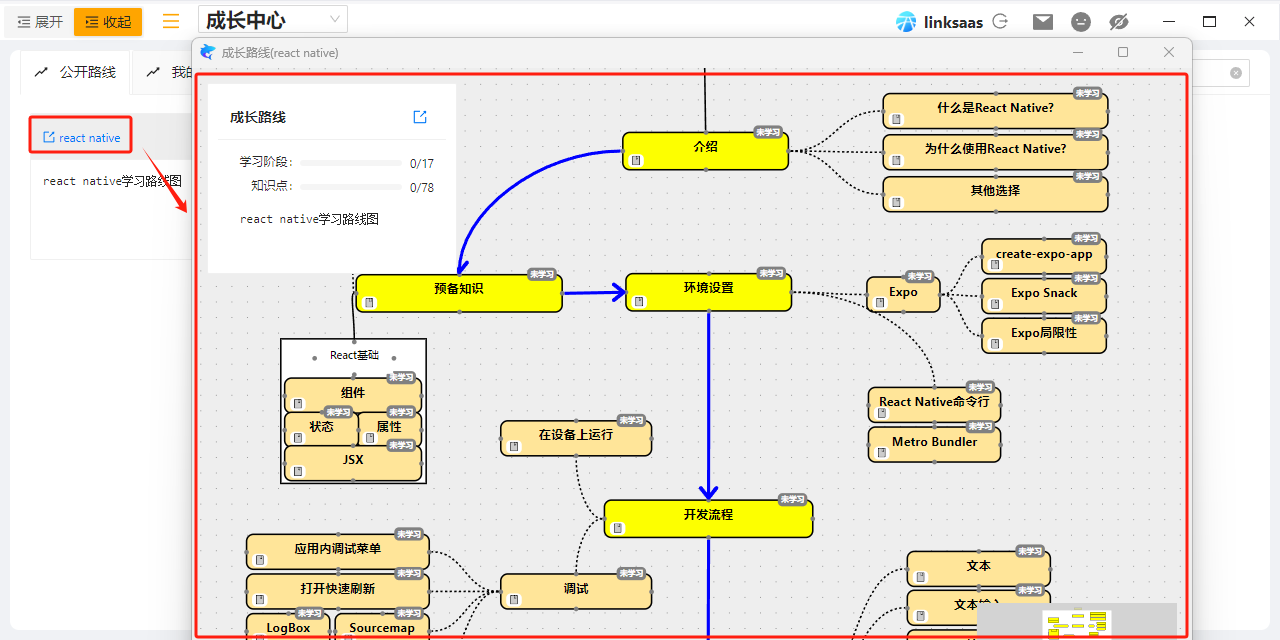
Task: Open the document icon on the 开发流程 node
Action: click(x=618, y=528)
